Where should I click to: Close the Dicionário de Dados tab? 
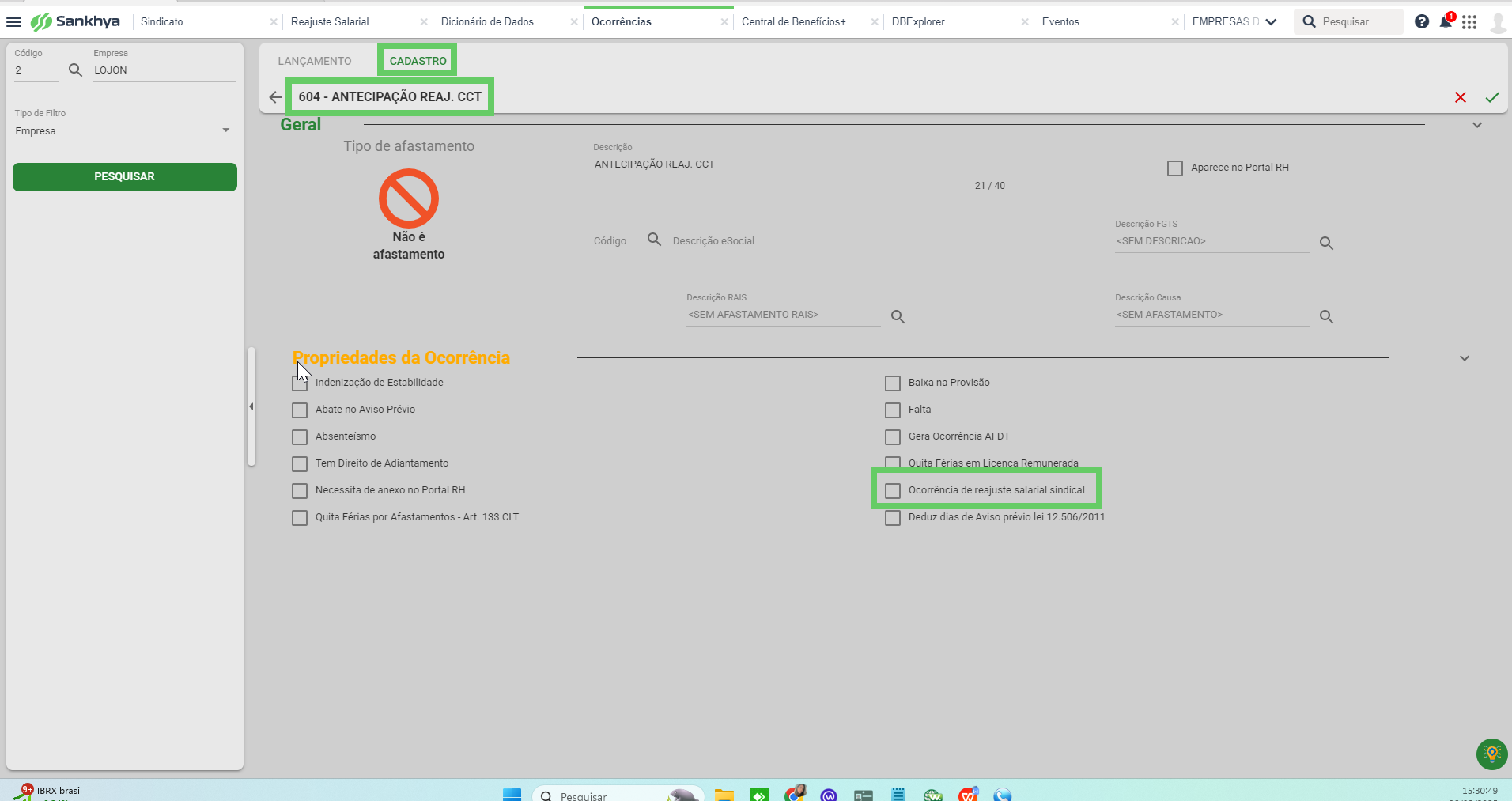(x=574, y=22)
